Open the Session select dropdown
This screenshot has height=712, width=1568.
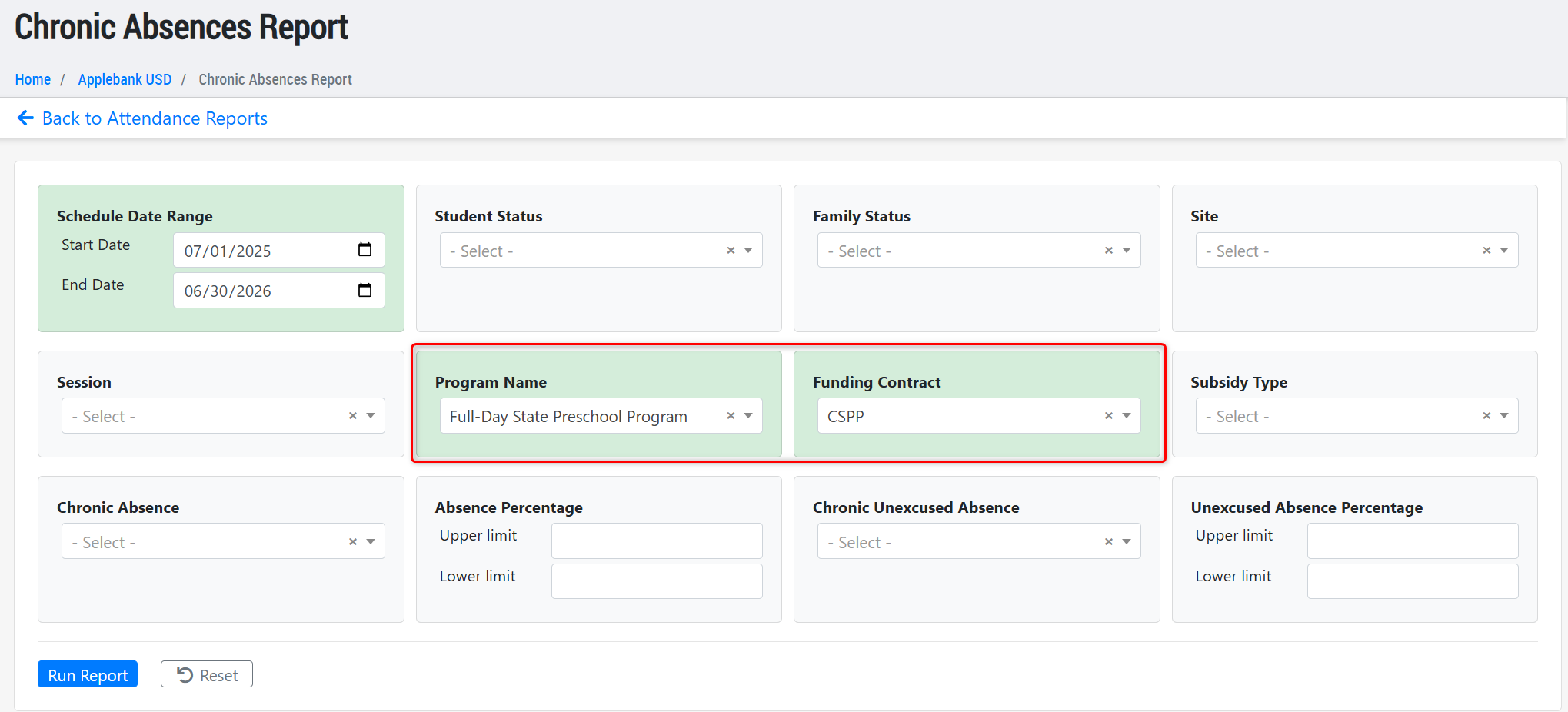click(370, 416)
